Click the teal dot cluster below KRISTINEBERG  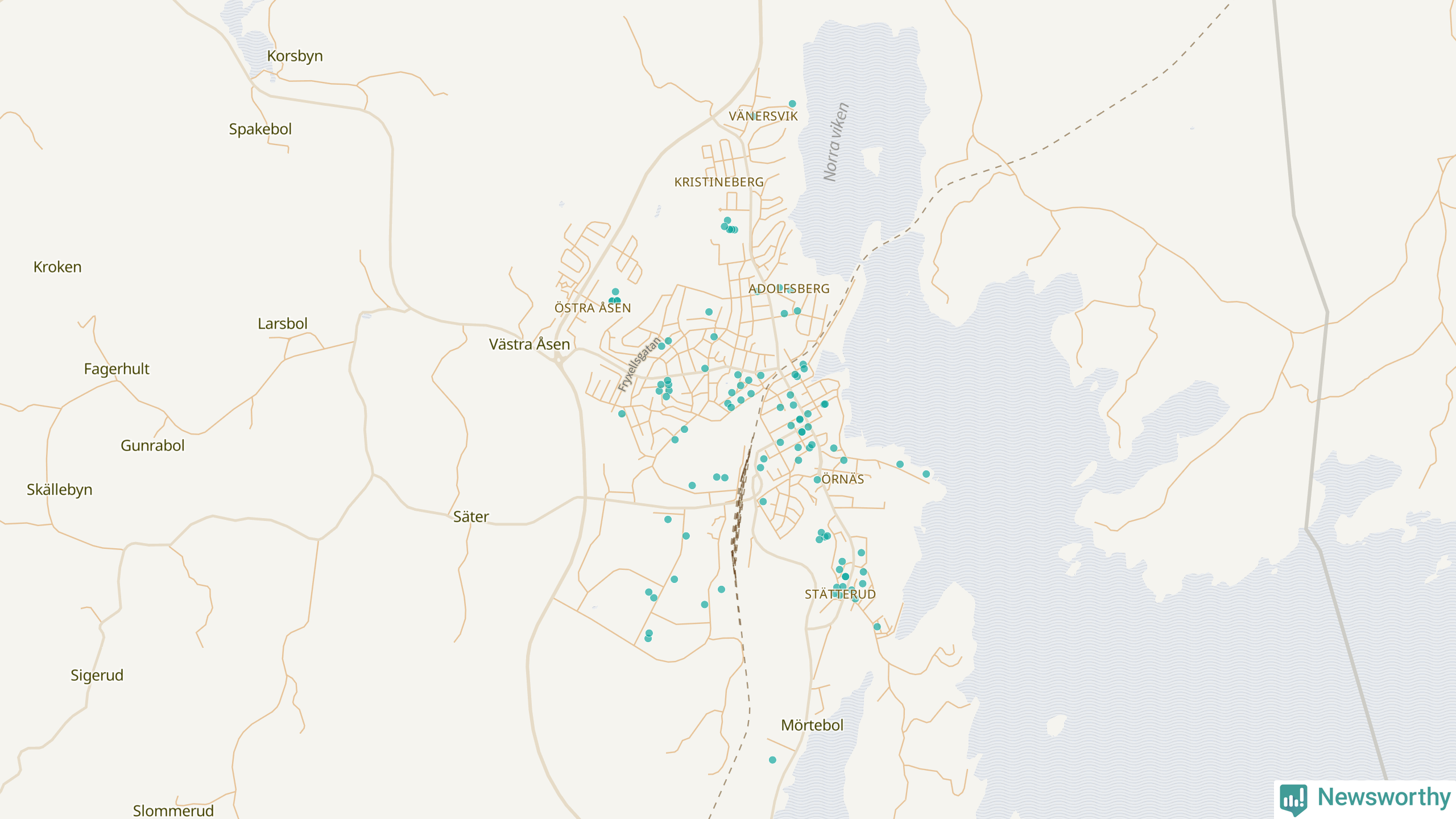730,228
